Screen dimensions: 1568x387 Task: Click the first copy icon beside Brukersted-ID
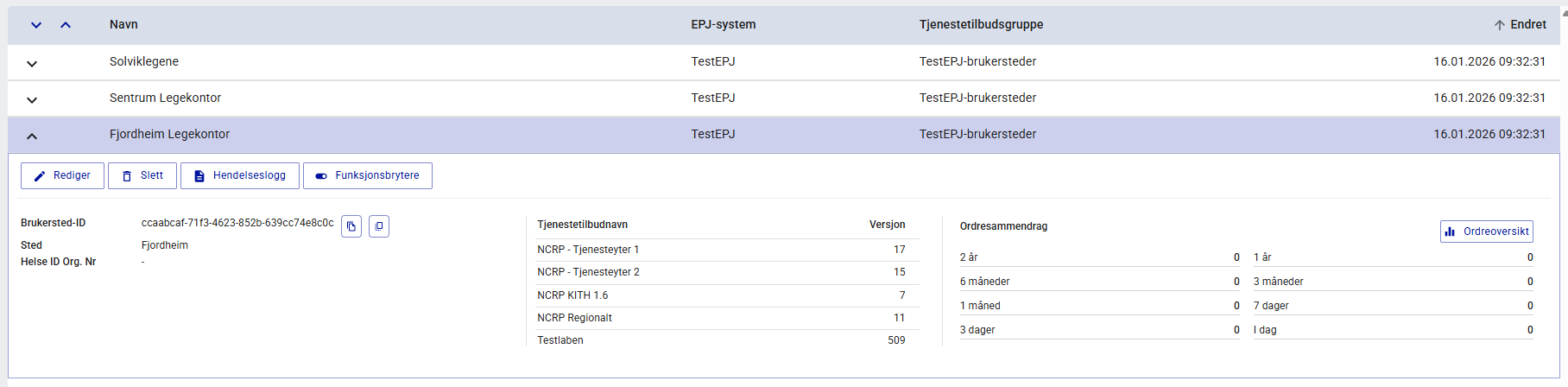(351, 226)
